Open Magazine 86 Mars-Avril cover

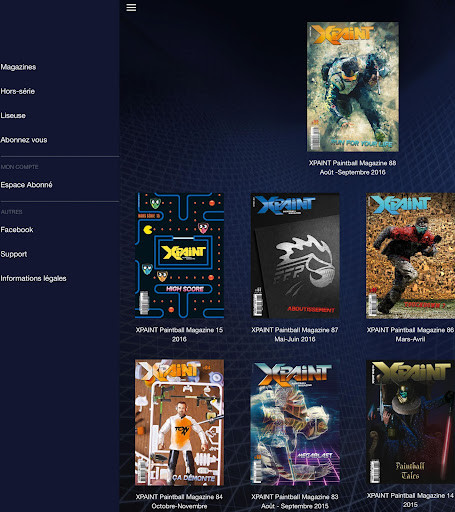pos(410,255)
